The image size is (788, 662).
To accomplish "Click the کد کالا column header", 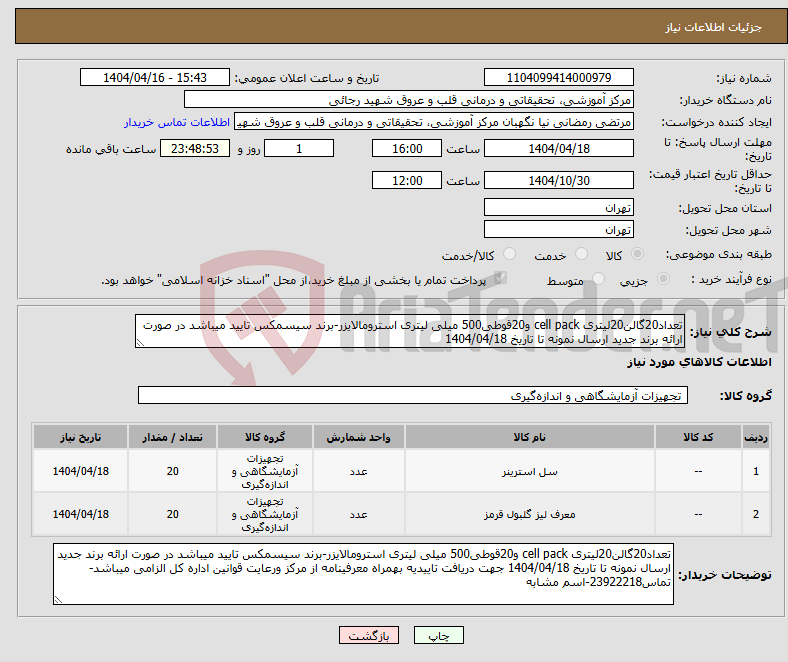I will tap(698, 437).
